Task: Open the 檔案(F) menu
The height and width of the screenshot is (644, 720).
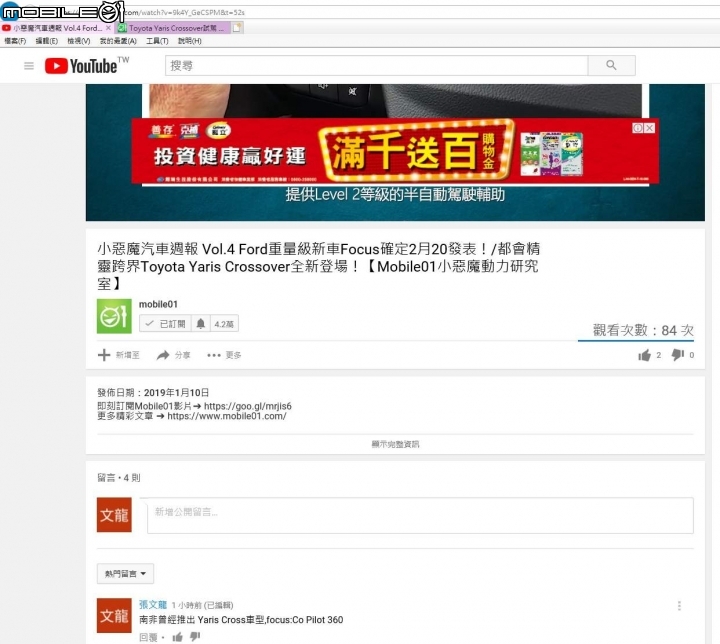Action: [x=15, y=41]
